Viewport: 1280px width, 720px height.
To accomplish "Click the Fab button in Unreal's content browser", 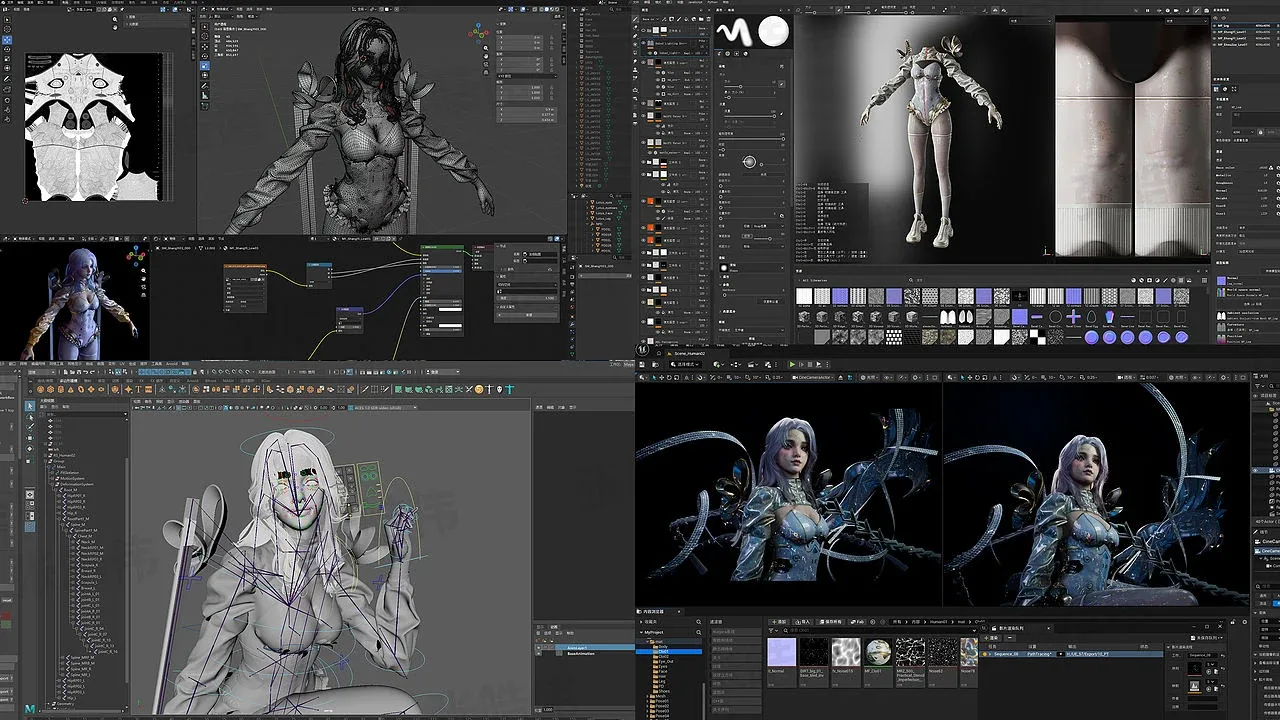I will 857,621.
